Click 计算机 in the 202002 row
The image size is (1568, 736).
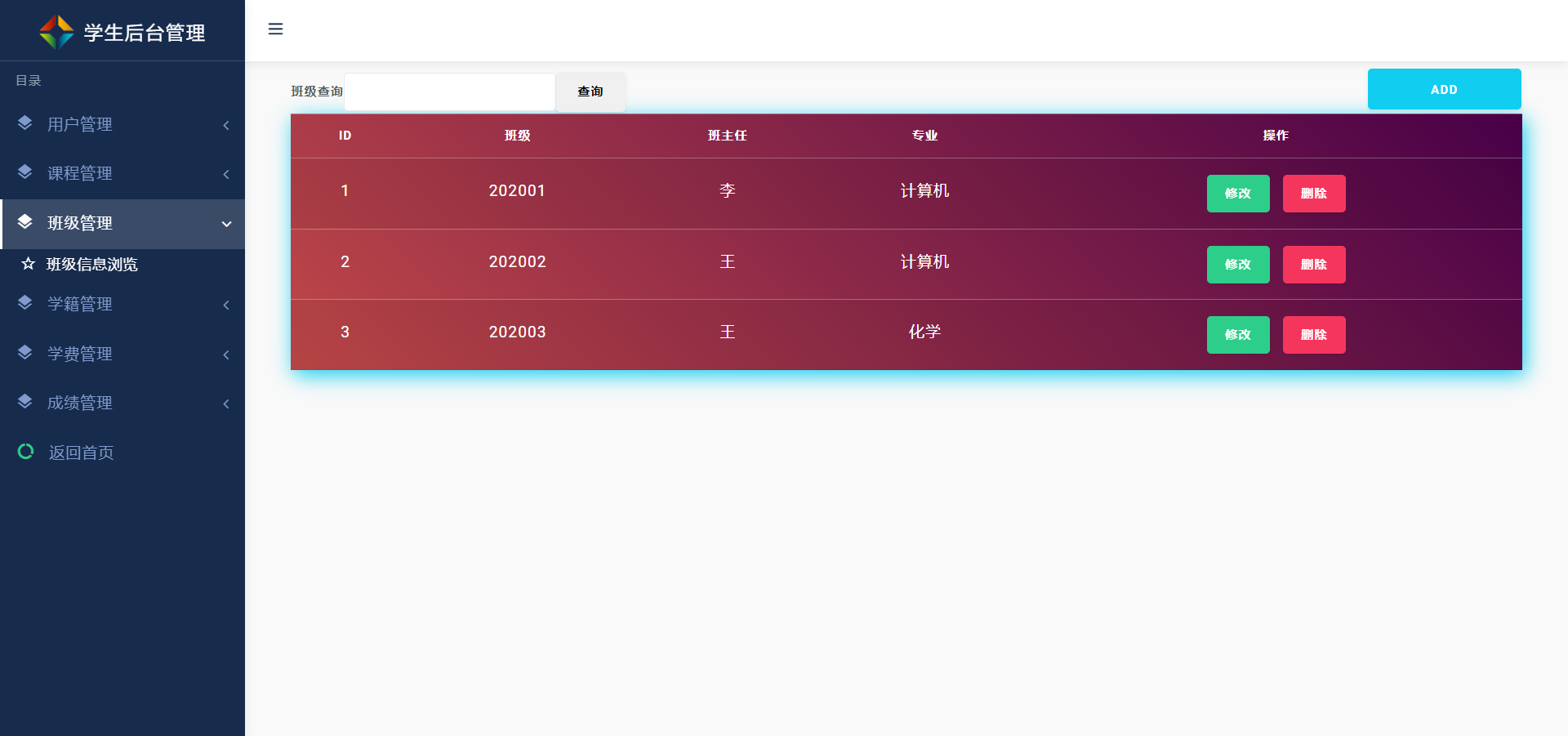click(x=924, y=261)
